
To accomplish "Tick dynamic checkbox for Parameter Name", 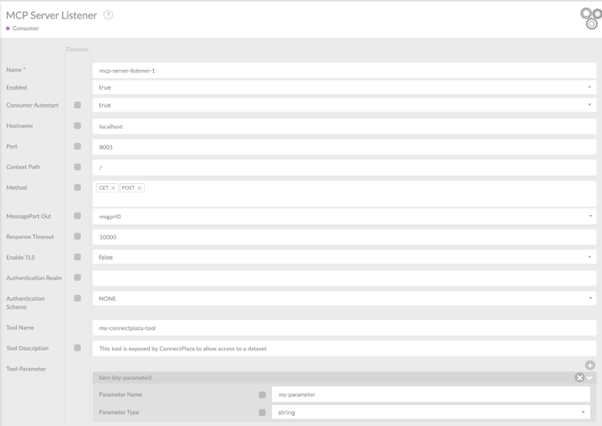I will coord(263,395).
